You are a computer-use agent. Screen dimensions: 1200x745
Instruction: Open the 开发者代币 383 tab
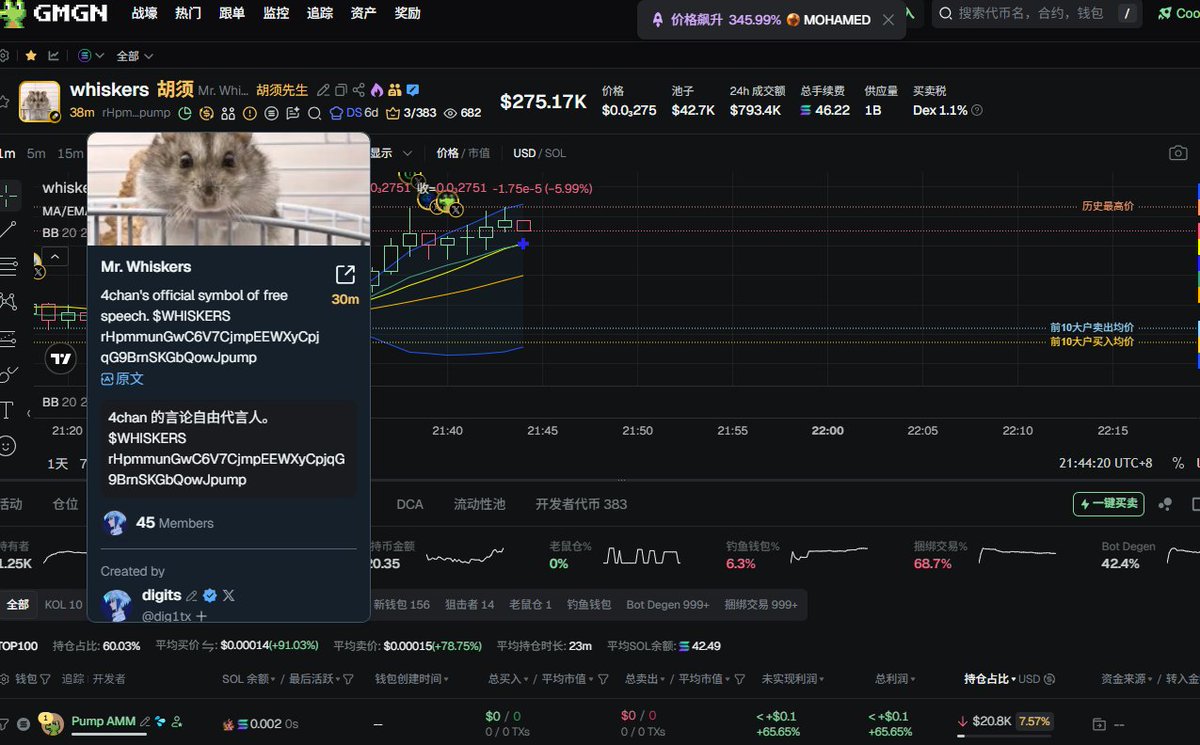pos(581,504)
